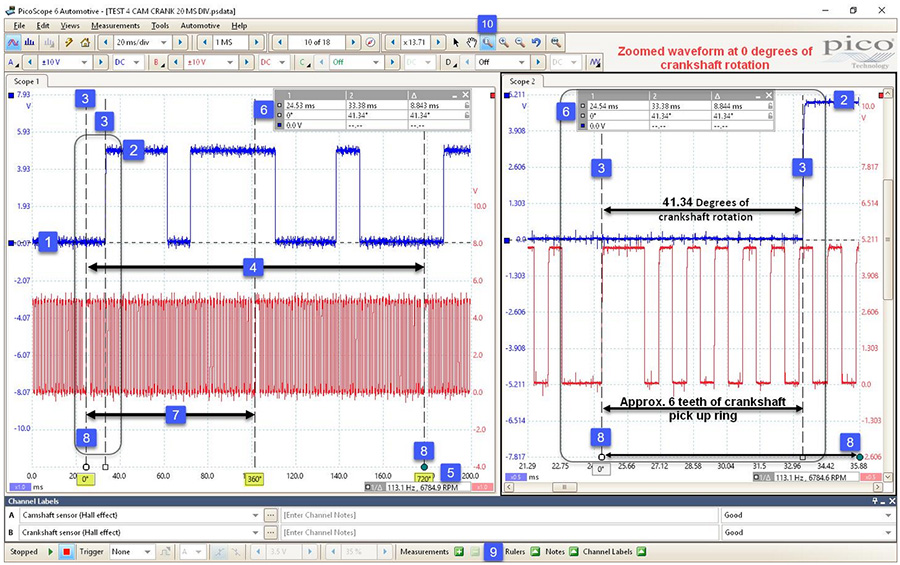Open Channel C Off range dropdown
900x565 pixels.
376,62
